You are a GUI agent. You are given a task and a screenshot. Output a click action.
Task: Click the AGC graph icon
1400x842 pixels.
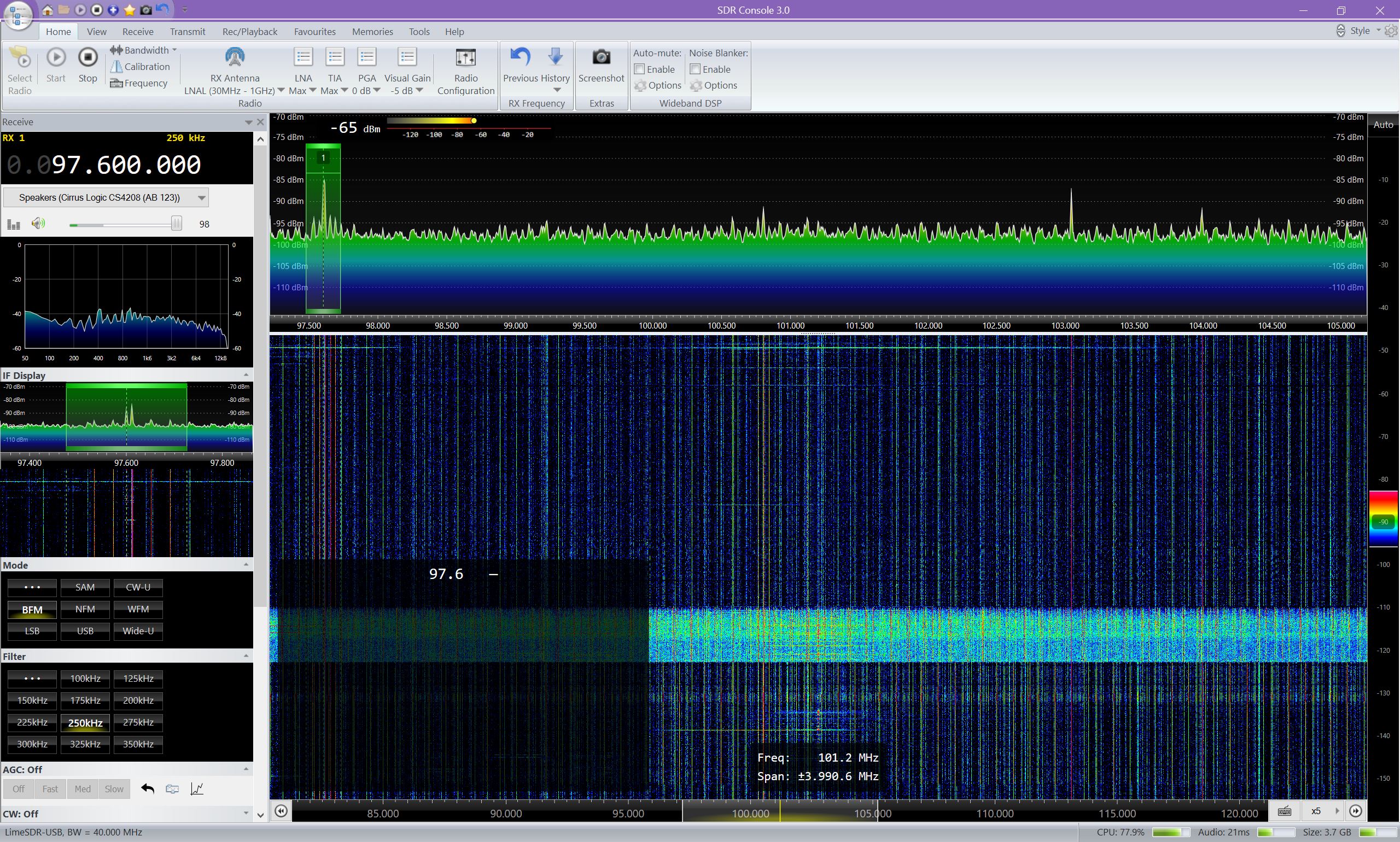197,788
